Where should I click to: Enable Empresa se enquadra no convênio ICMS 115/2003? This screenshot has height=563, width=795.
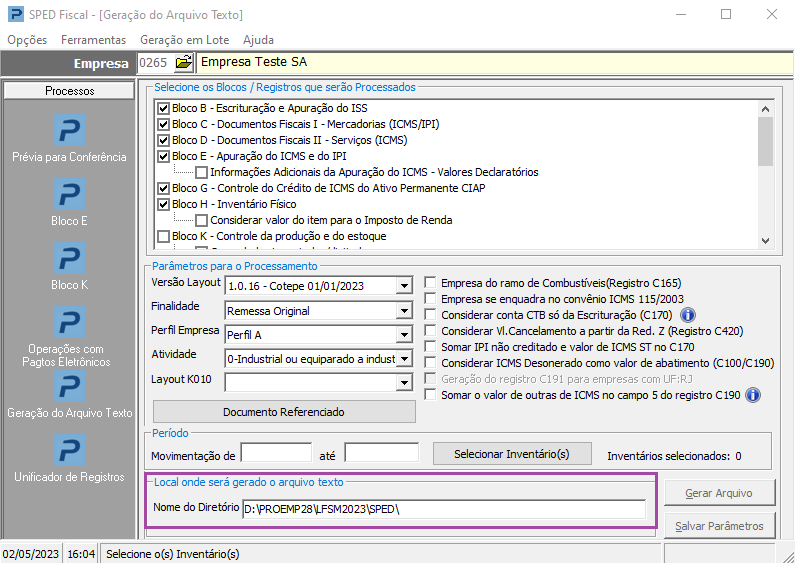(x=430, y=299)
